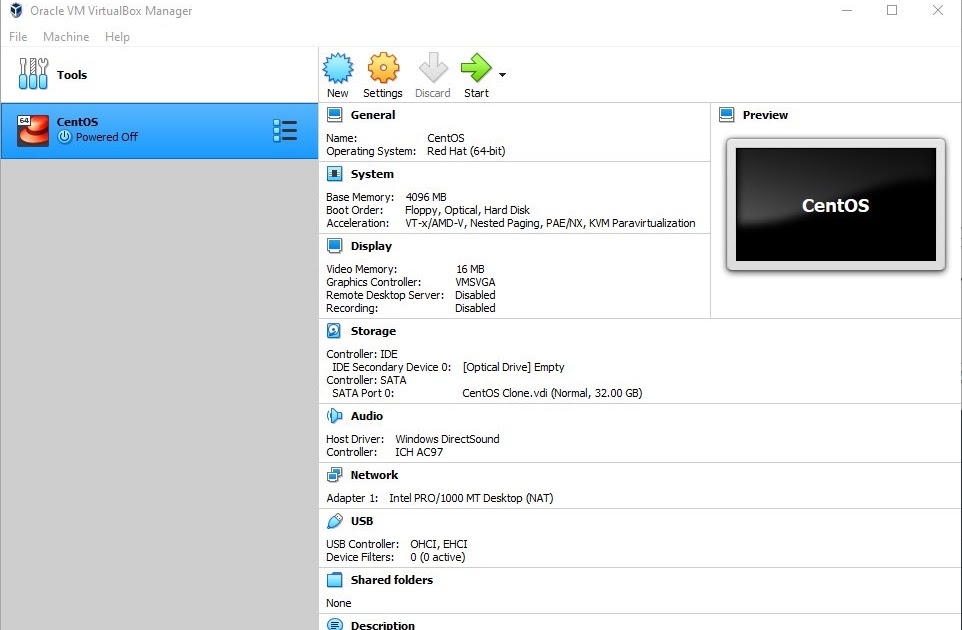Open the File menu
This screenshot has height=630, width=962.
click(17, 37)
